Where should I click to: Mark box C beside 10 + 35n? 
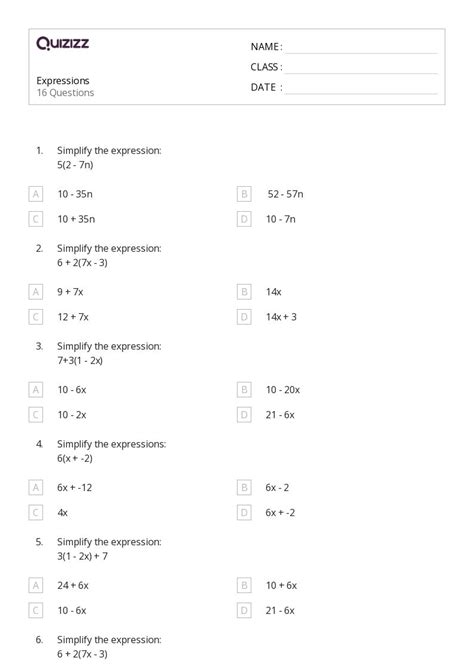[x=35, y=219]
